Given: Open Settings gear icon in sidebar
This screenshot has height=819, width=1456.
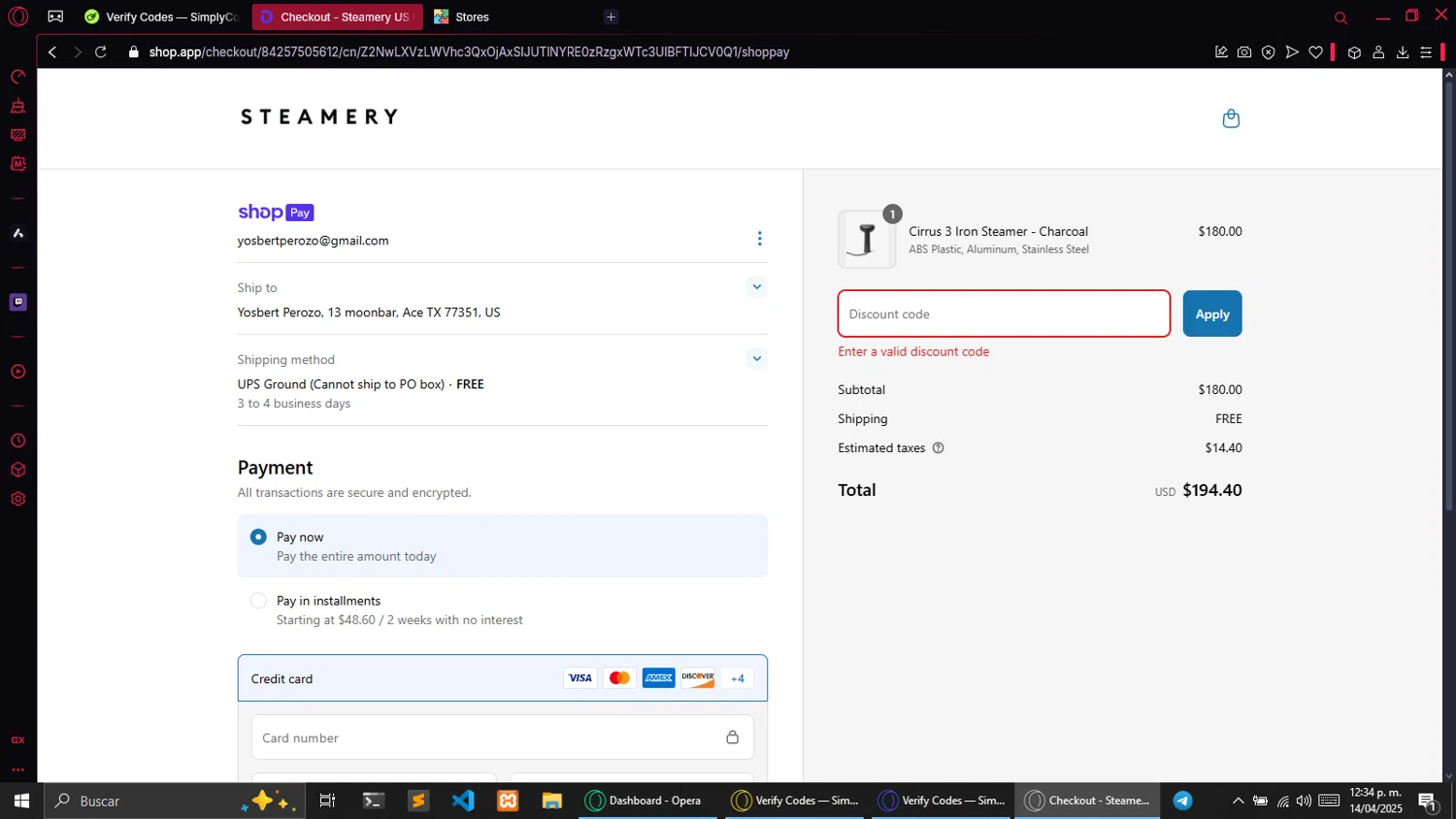Looking at the screenshot, I should click(17, 499).
